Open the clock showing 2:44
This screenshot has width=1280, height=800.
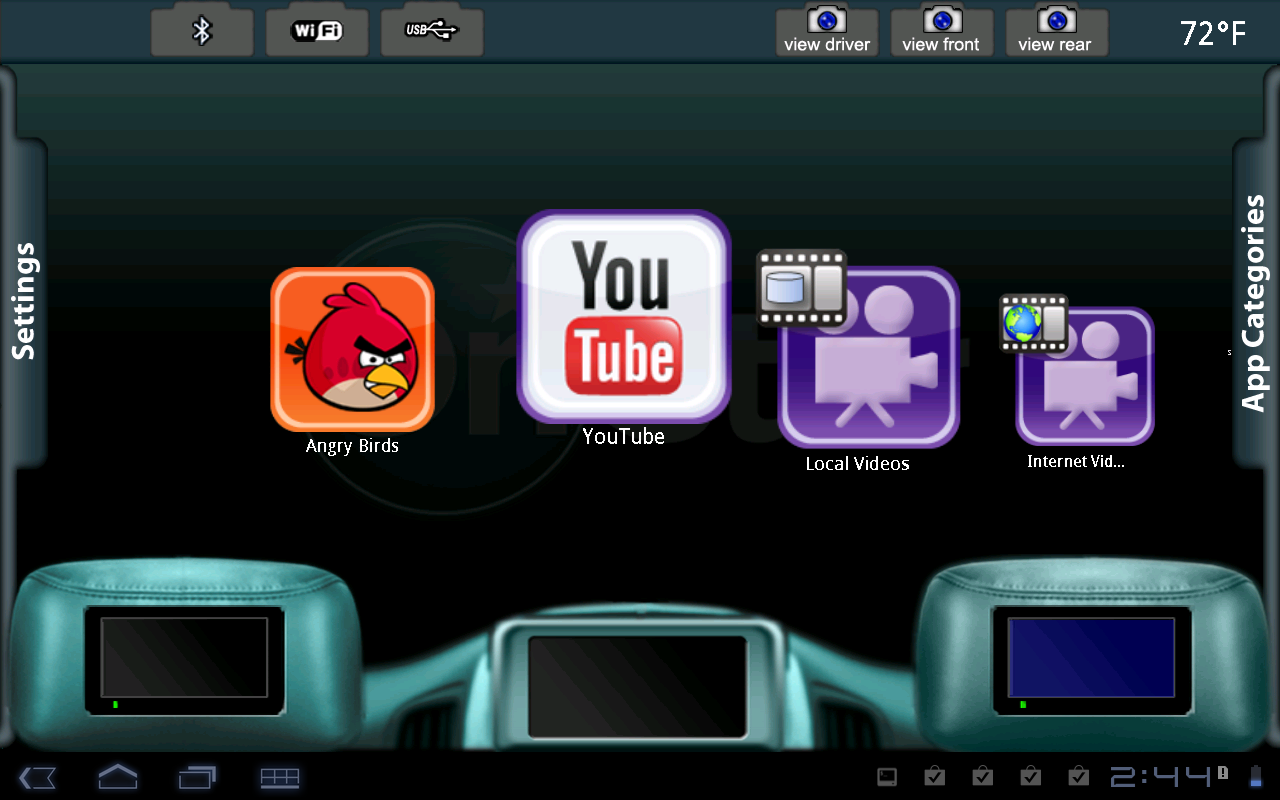click(1161, 777)
